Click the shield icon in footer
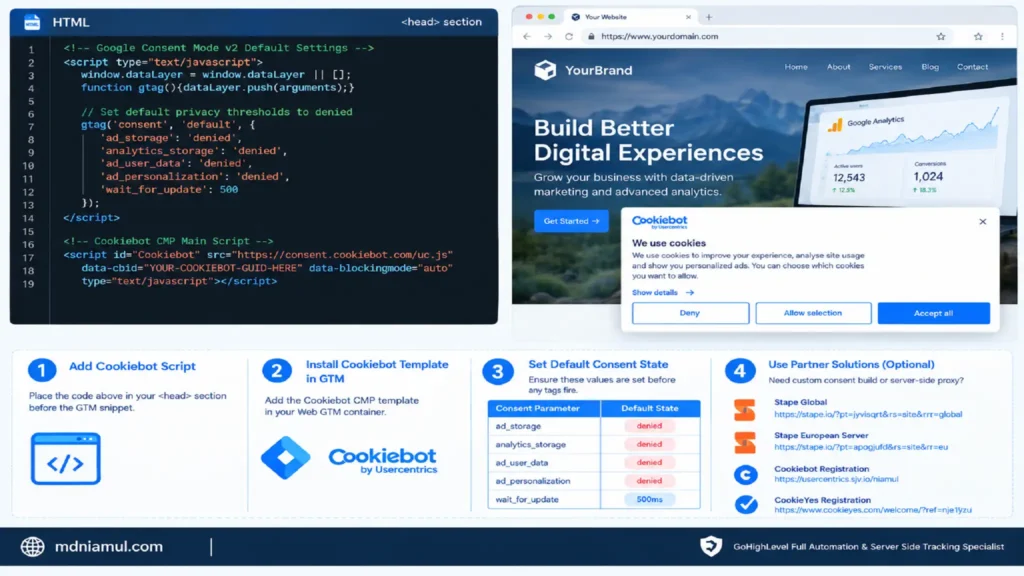Screen dimensions: 1024x576 click(711, 546)
